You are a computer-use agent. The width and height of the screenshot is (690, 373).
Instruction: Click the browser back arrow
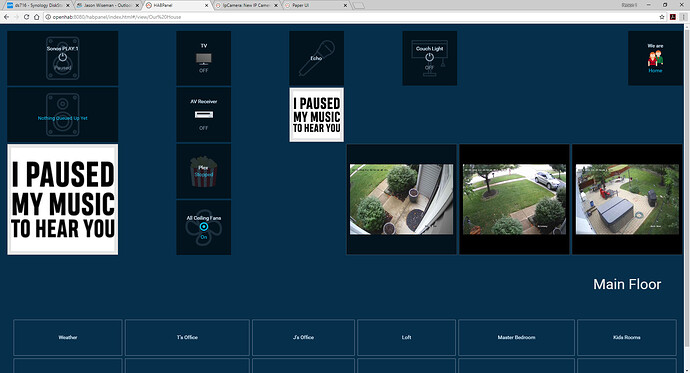pos(6,17)
